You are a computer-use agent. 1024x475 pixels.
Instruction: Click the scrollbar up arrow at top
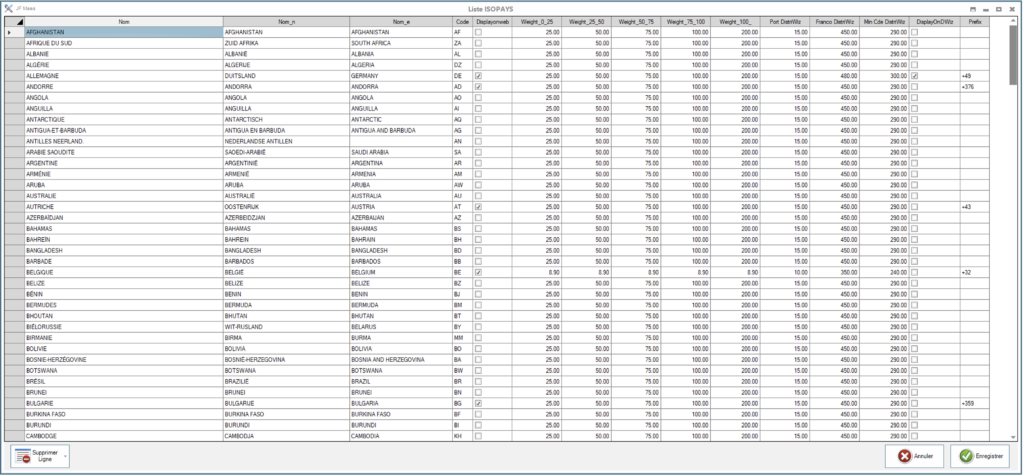(x=1014, y=21)
